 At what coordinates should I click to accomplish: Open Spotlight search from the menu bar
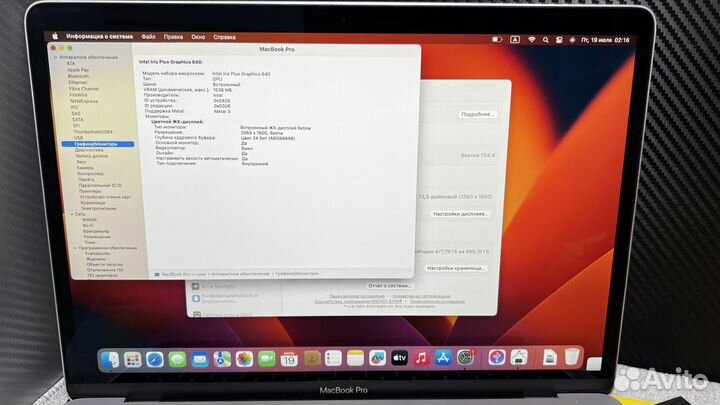(546, 40)
